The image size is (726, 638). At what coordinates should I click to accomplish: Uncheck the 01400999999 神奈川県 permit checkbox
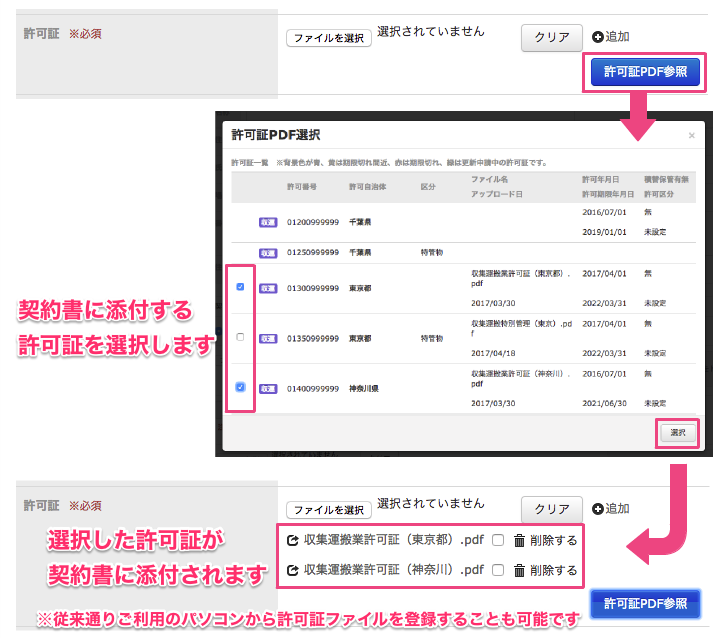tap(239, 387)
